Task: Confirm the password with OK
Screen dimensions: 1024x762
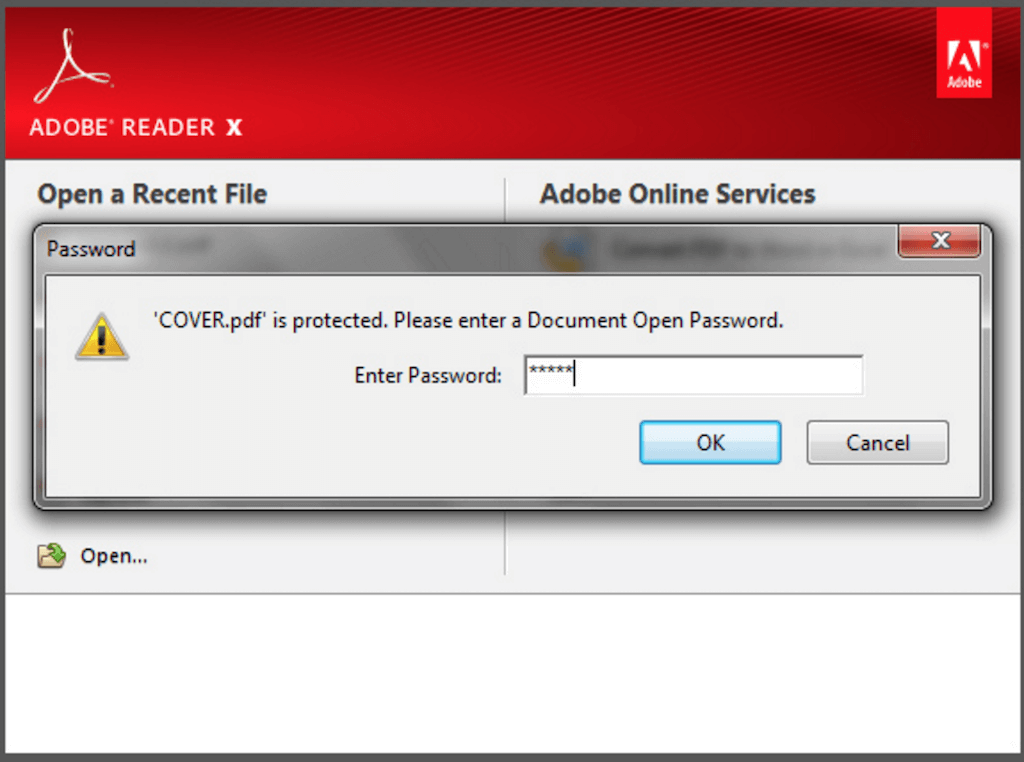Action: (x=710, y=442)
